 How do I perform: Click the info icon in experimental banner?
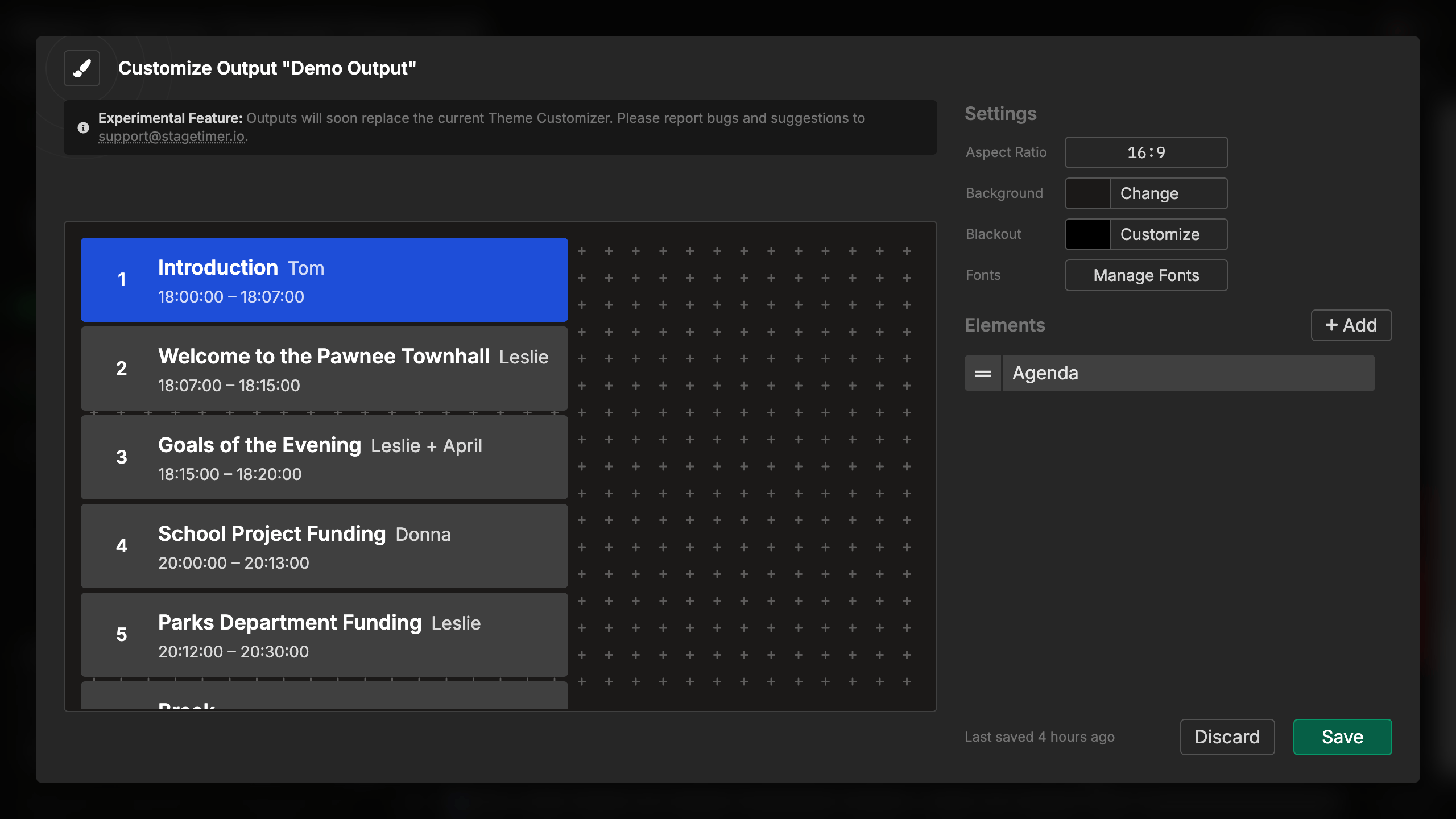pos(83,127)
